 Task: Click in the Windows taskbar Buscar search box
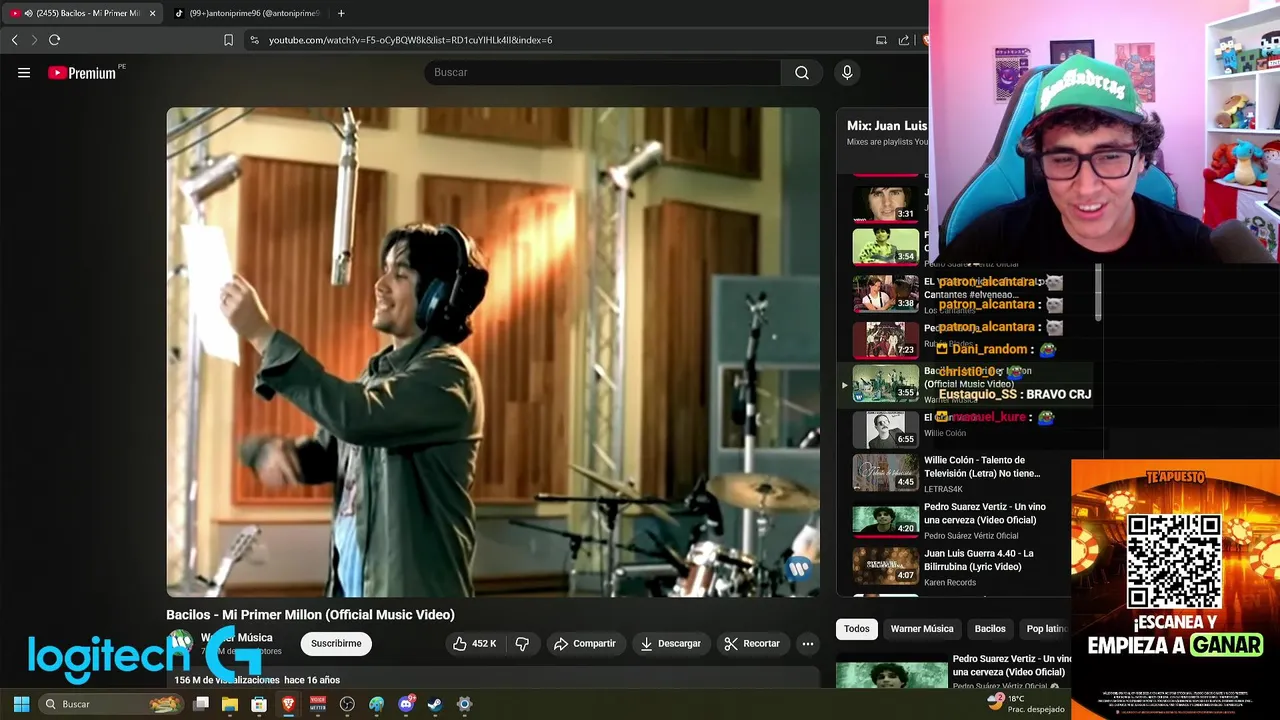(112, 704)
